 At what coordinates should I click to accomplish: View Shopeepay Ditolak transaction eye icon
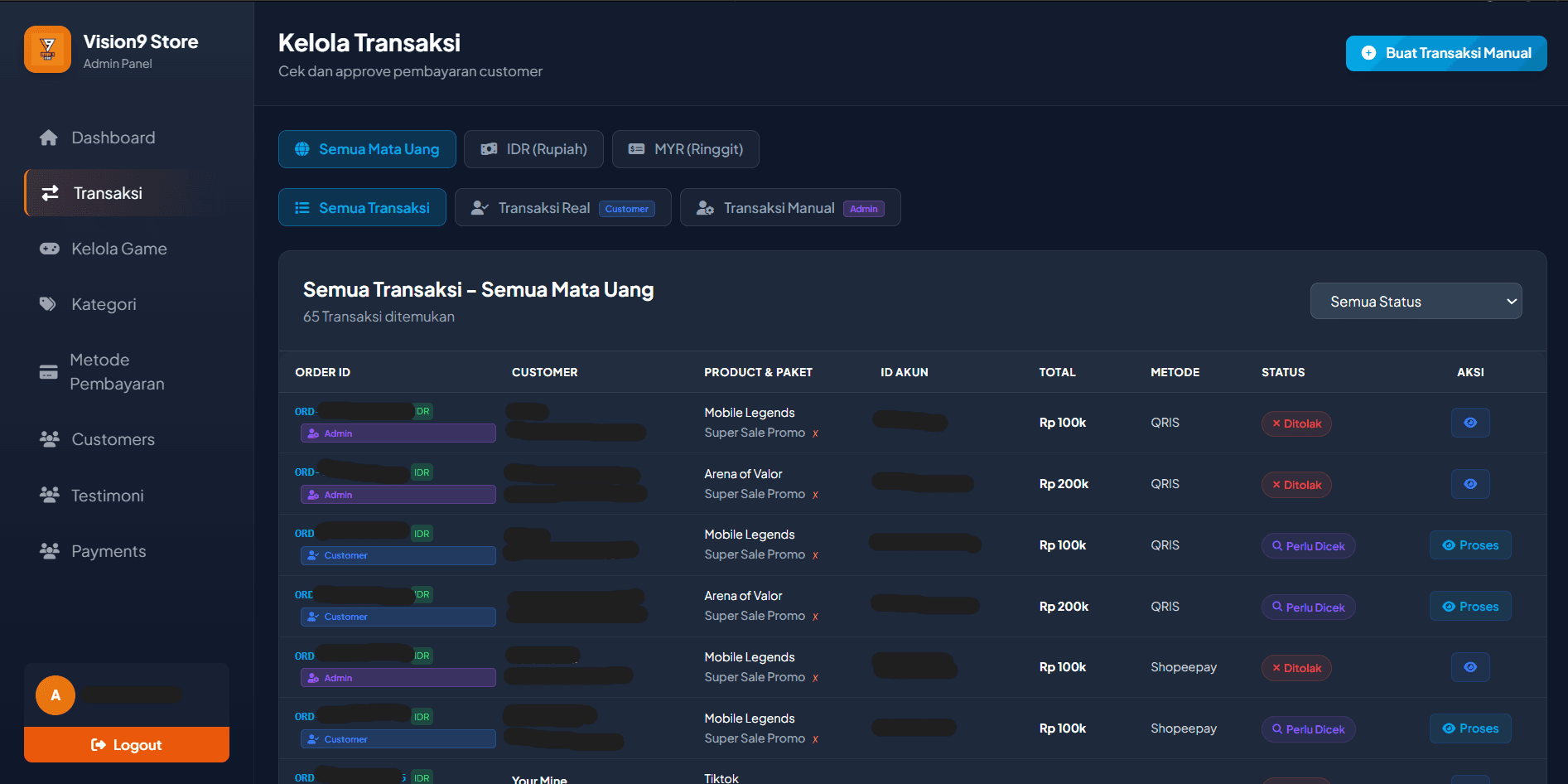(1470, 667)
